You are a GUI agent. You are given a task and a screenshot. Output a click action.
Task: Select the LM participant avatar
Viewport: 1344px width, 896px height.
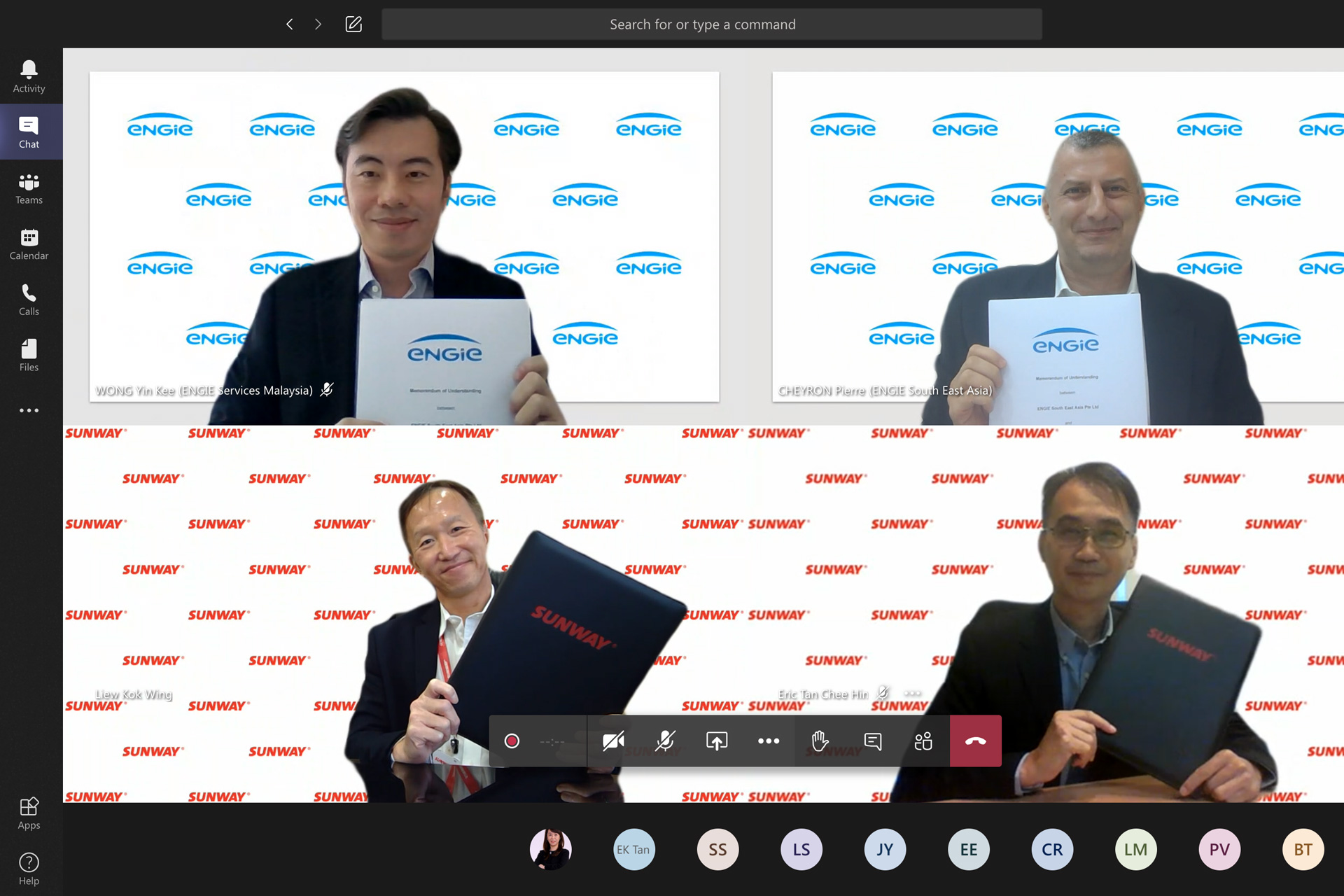pyautogui.click(x=1135, y=849)
